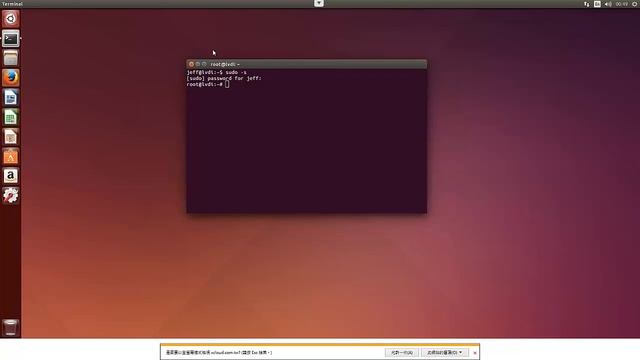Click the Terminal title in the top panel
The height and width of the screenshot is (360, 640).
click(12, 4)
